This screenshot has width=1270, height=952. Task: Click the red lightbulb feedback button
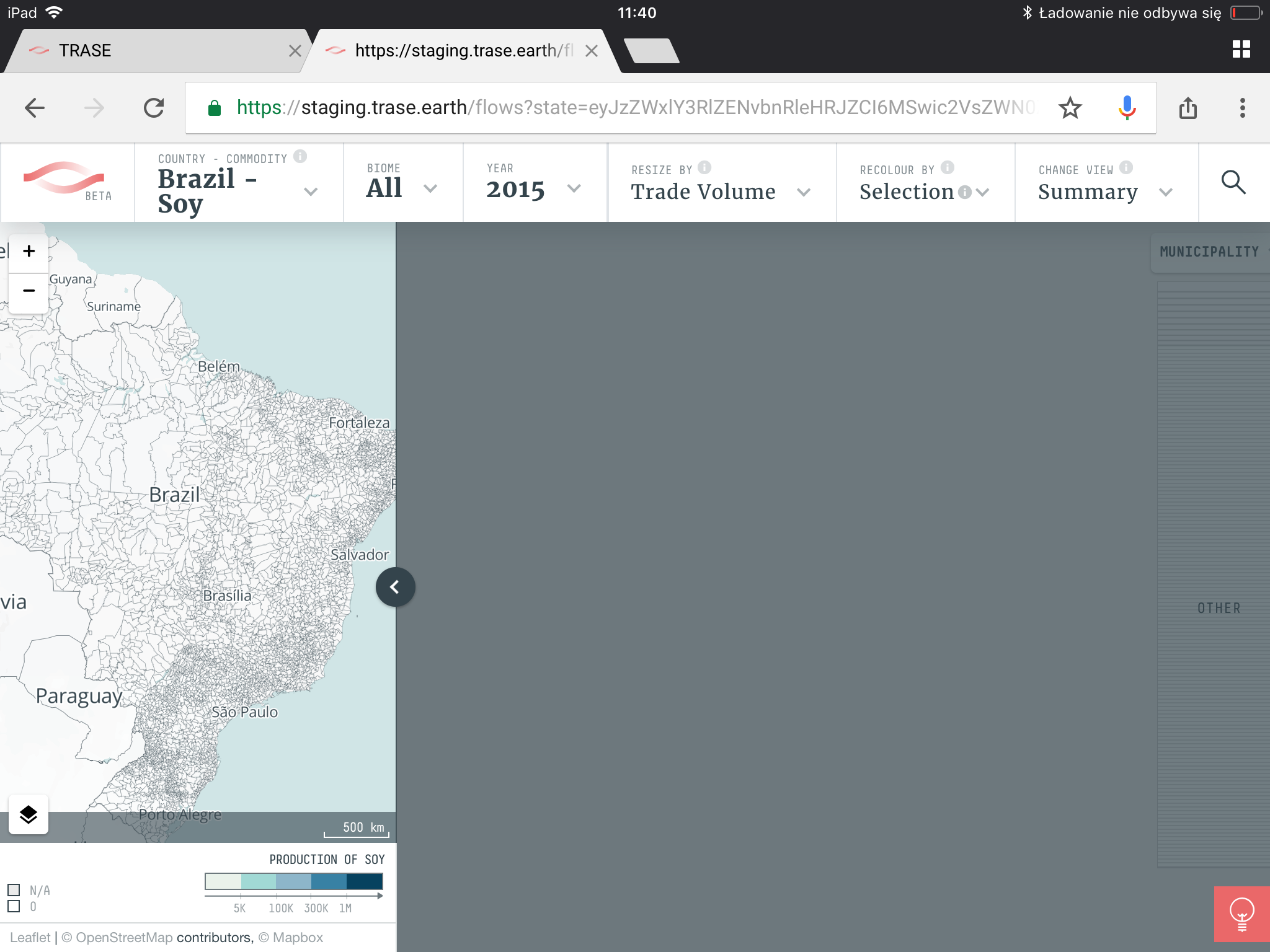tap(1241, 914)
